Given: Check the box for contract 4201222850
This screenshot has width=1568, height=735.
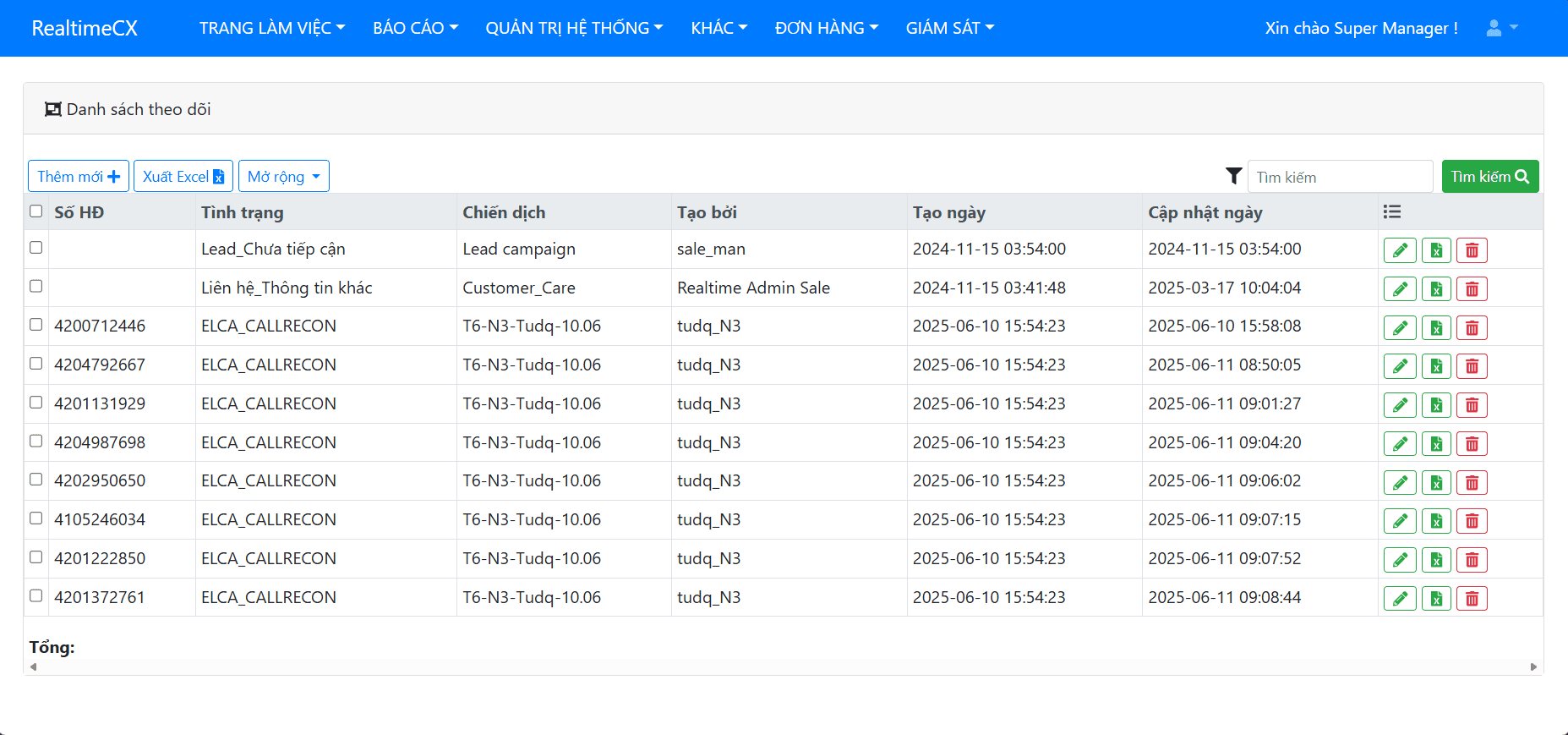Looking at the screenshot, I should coord(36,557).
